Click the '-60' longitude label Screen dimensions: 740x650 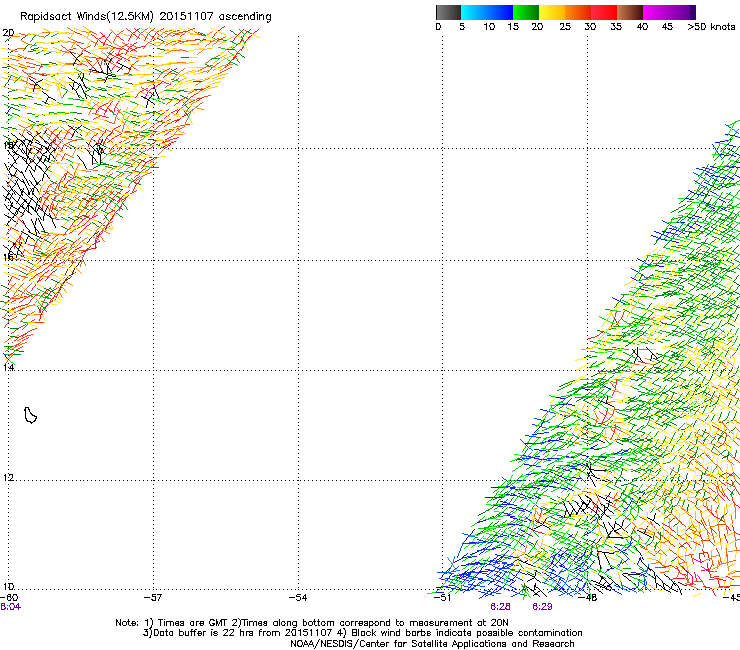(9, 598)
